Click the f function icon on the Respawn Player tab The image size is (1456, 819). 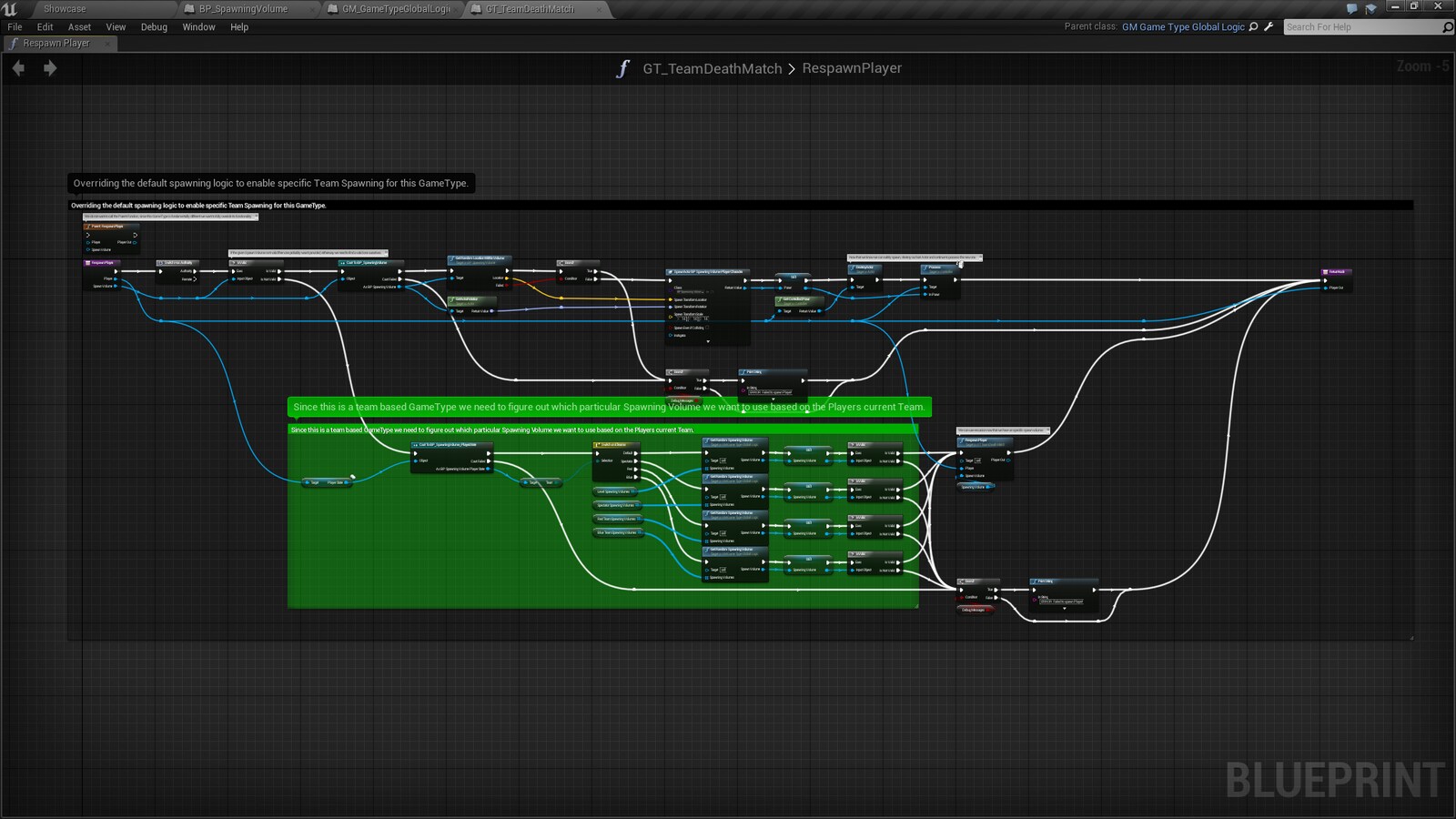coord(15,43)
